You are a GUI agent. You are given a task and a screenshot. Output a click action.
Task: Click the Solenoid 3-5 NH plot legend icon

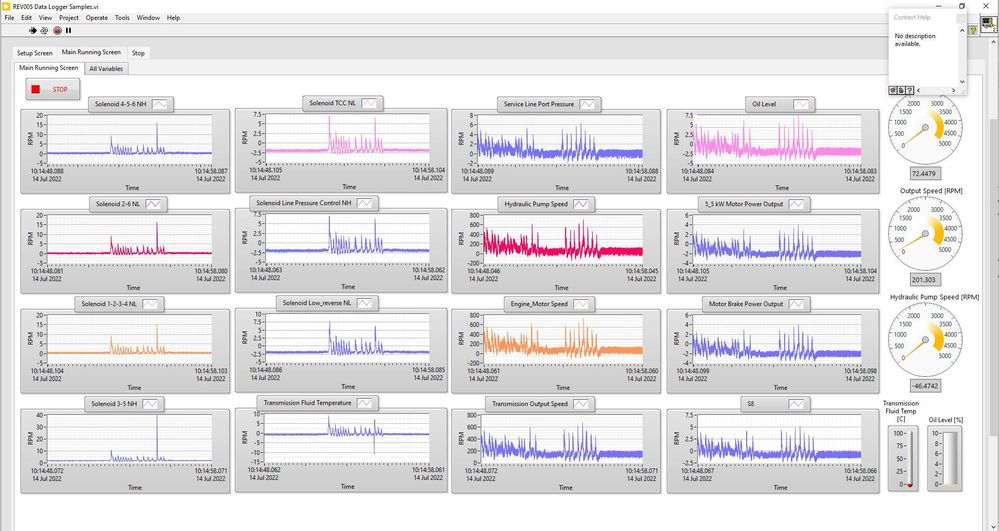(x=150, y=404)
